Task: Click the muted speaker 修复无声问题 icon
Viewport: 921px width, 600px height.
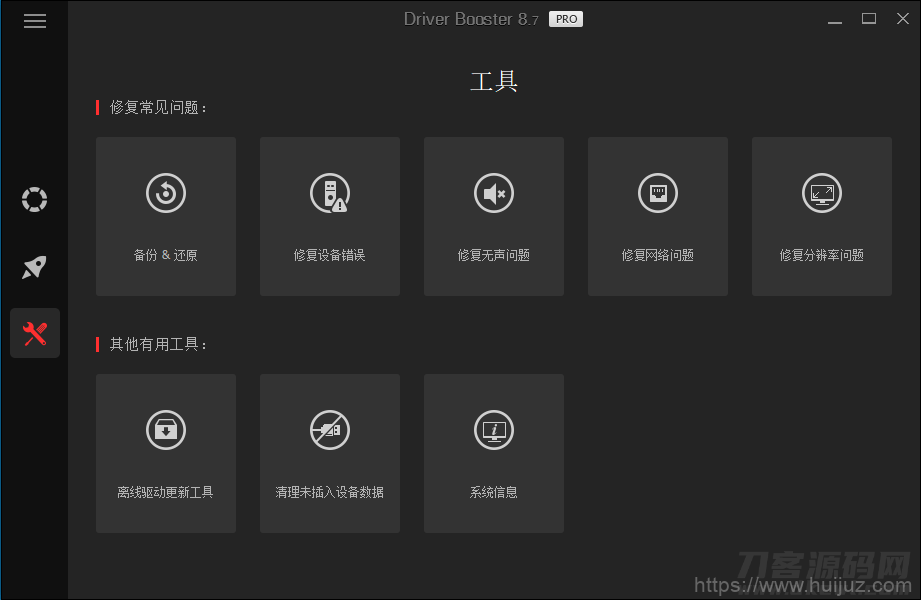Action: tap(494, 193)
